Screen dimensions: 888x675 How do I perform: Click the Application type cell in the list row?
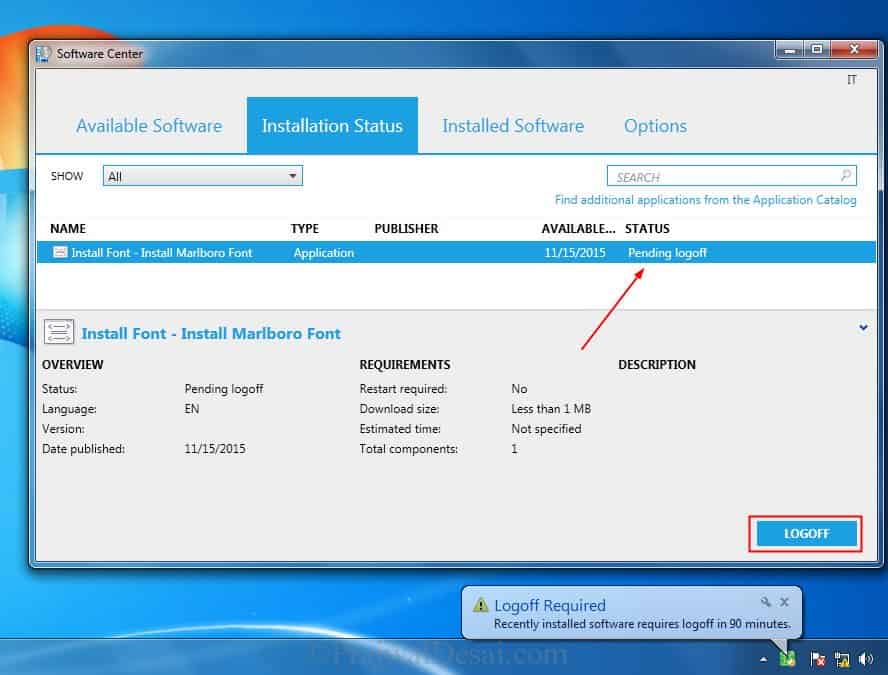323,253
